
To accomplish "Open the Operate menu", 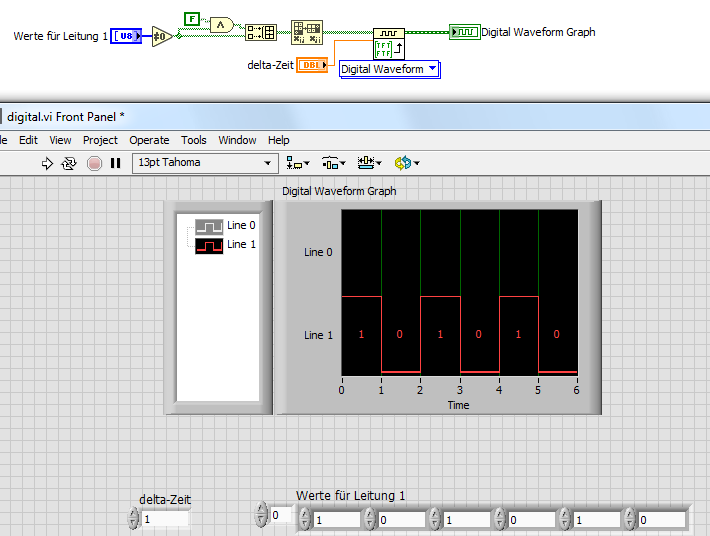I will [x=149, y=140].
